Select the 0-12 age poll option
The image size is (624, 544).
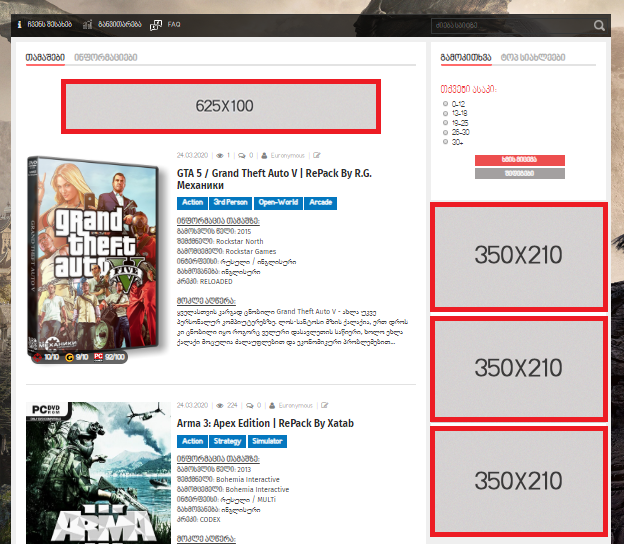tap(445, 104)
